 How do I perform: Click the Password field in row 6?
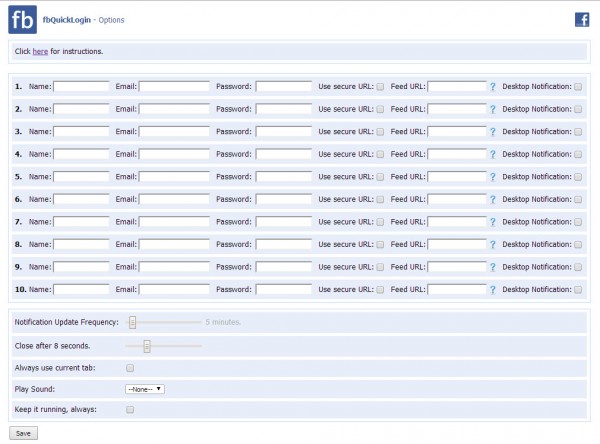(x=284, y=199)
